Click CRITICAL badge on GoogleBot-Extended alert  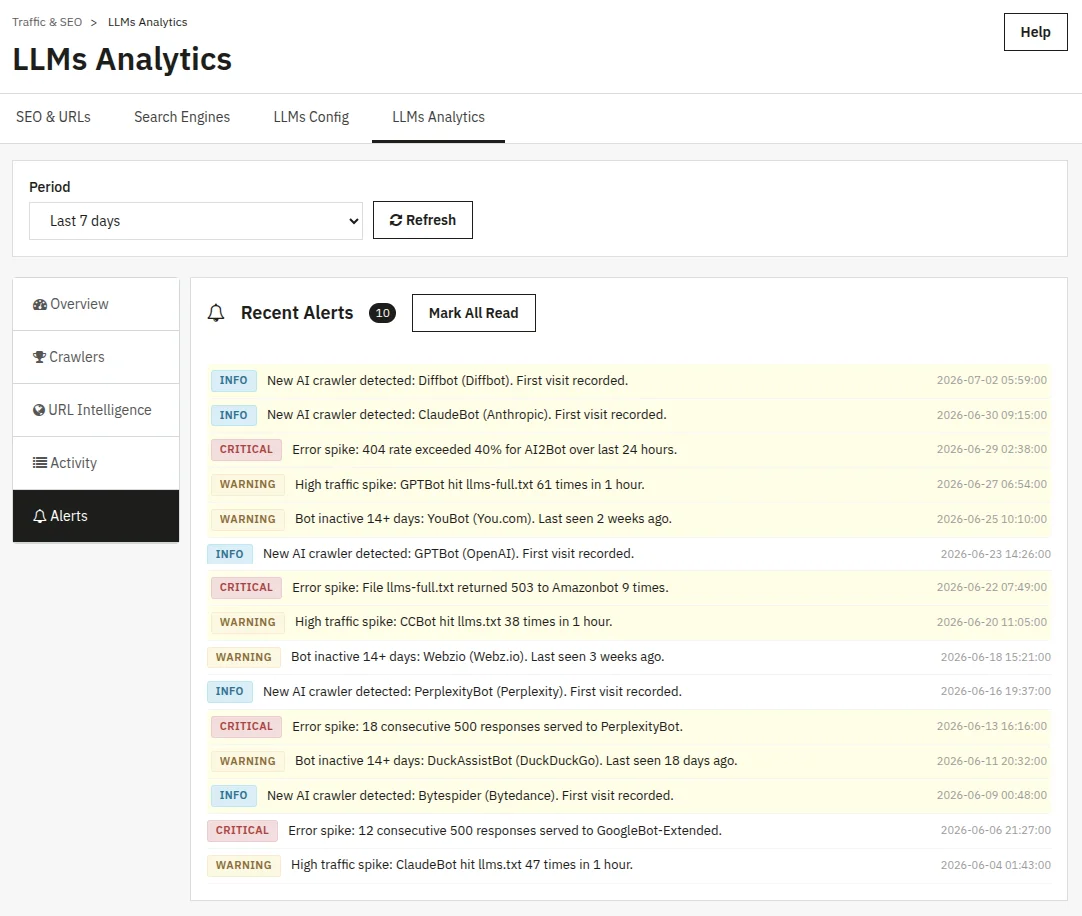click(242, 830)
